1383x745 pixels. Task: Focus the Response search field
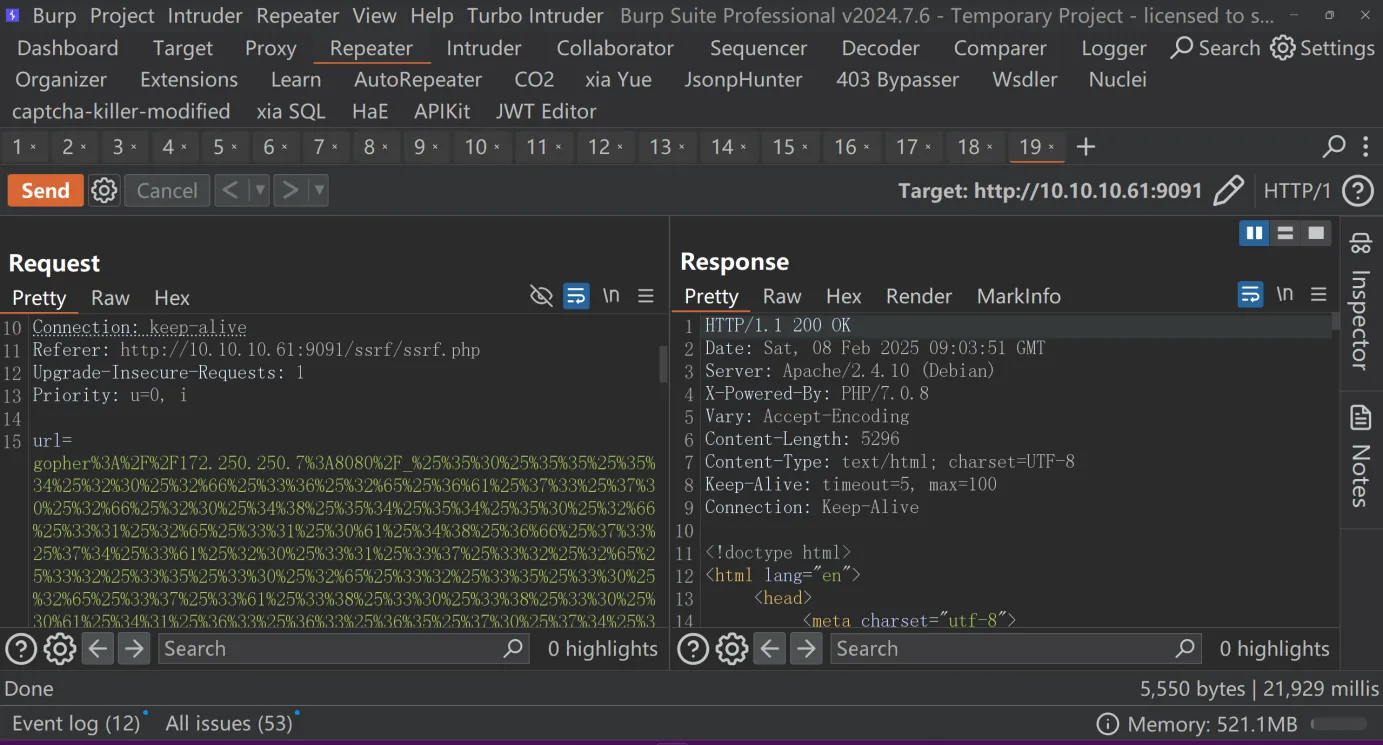(1015, 649)
